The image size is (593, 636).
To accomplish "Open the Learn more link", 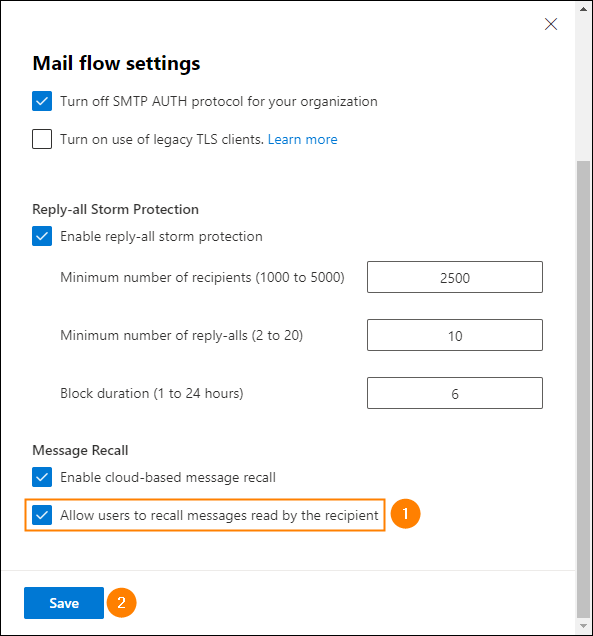I will (x=302, y=140).
